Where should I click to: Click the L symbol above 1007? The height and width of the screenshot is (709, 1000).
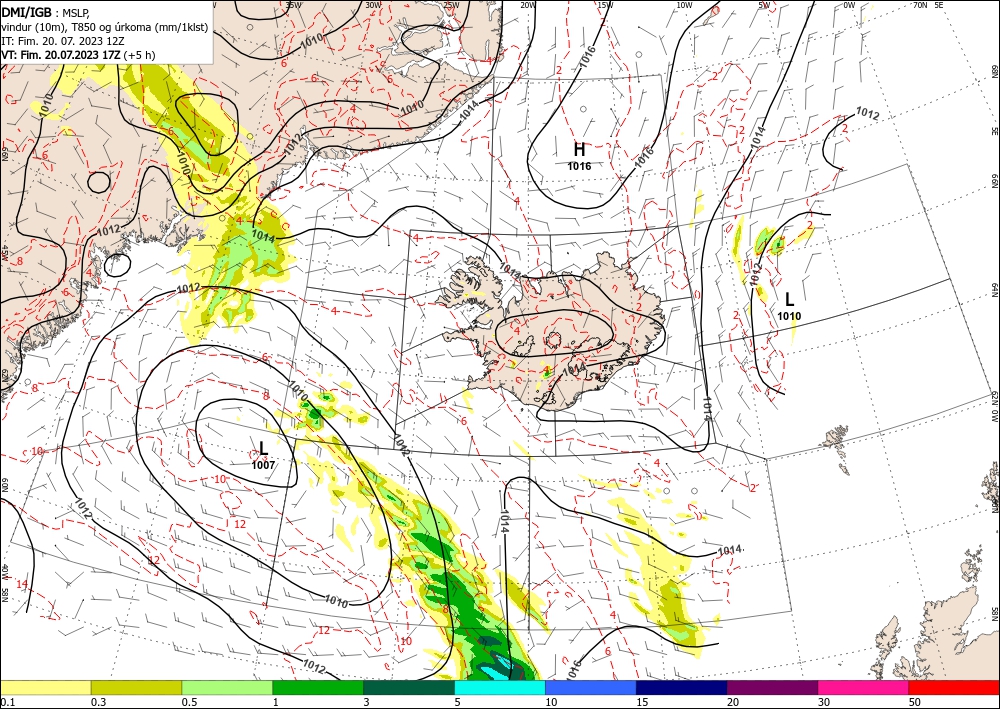263,448
